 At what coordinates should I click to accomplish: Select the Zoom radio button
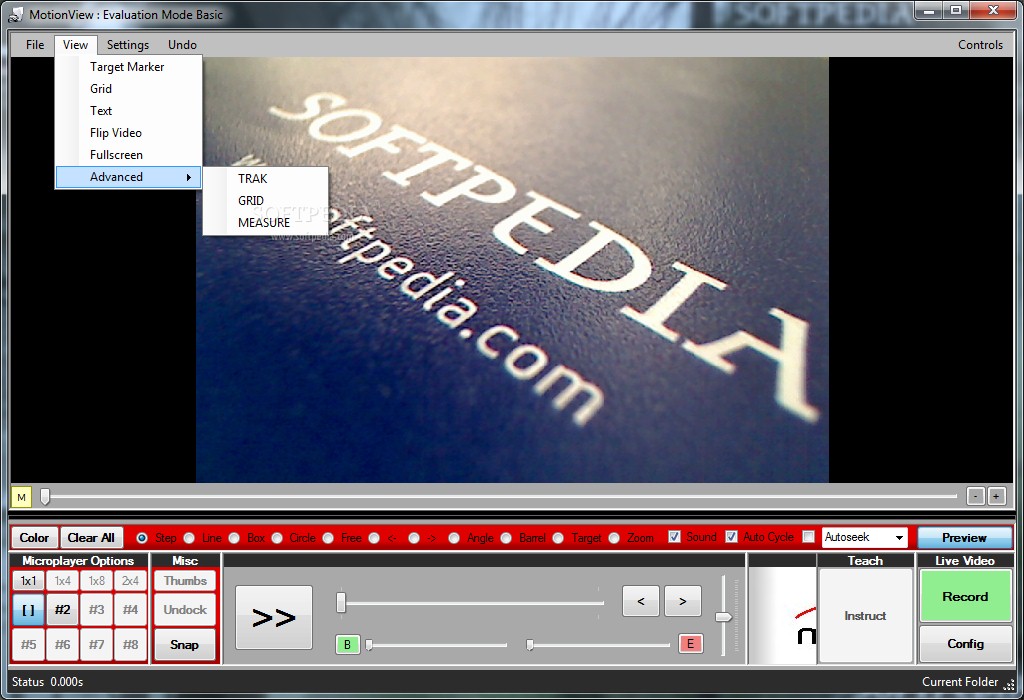(614, 538)
